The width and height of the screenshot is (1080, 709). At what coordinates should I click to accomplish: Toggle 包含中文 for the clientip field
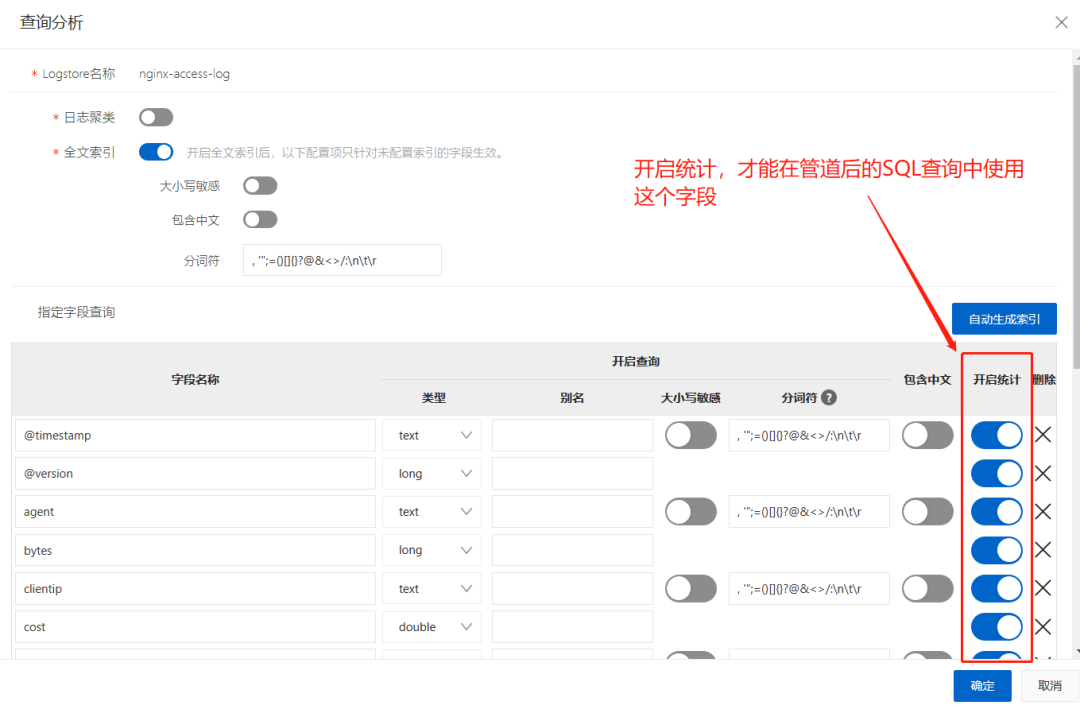click(x=928, y=588)
